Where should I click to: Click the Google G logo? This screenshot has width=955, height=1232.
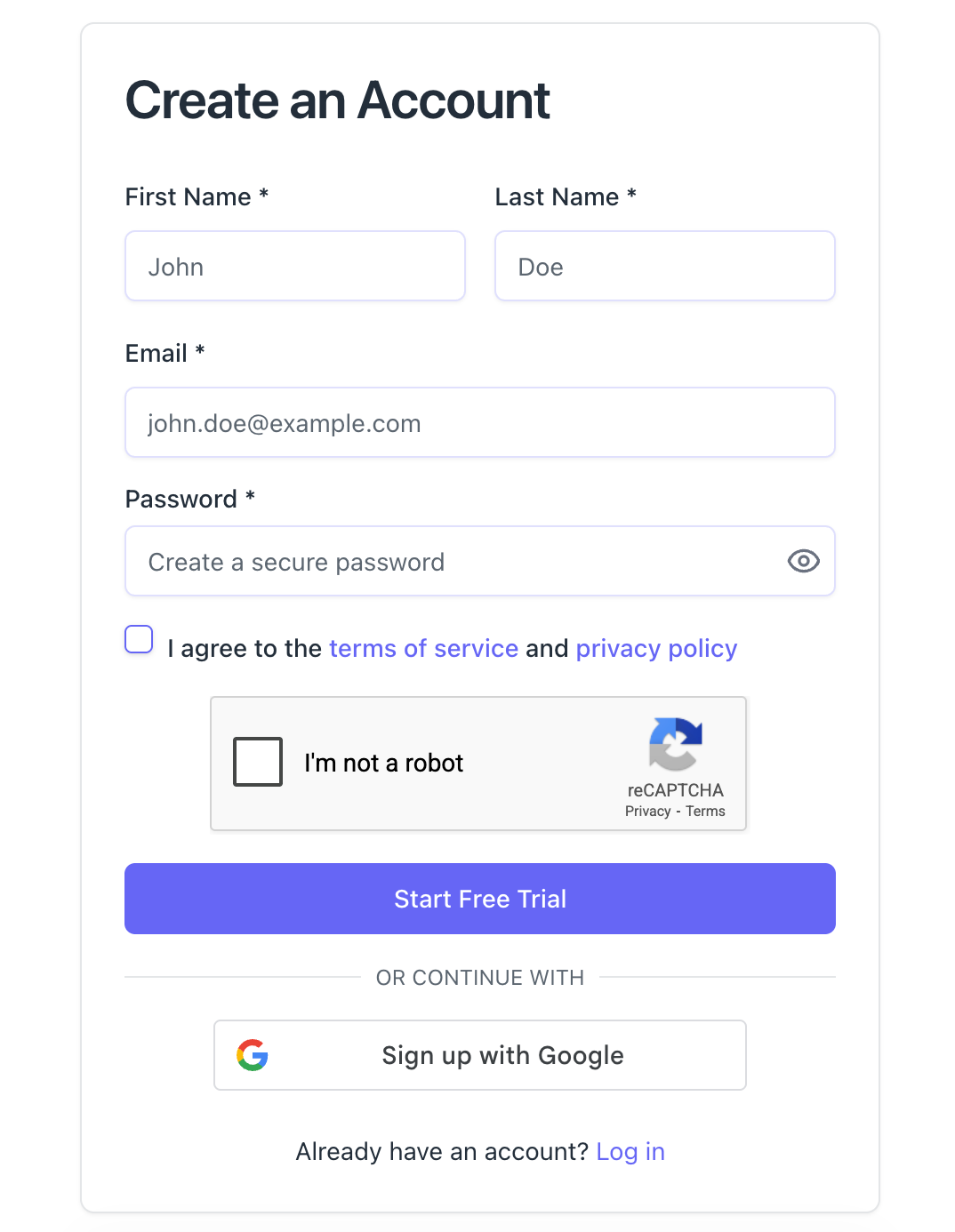tap(253, 1055)
